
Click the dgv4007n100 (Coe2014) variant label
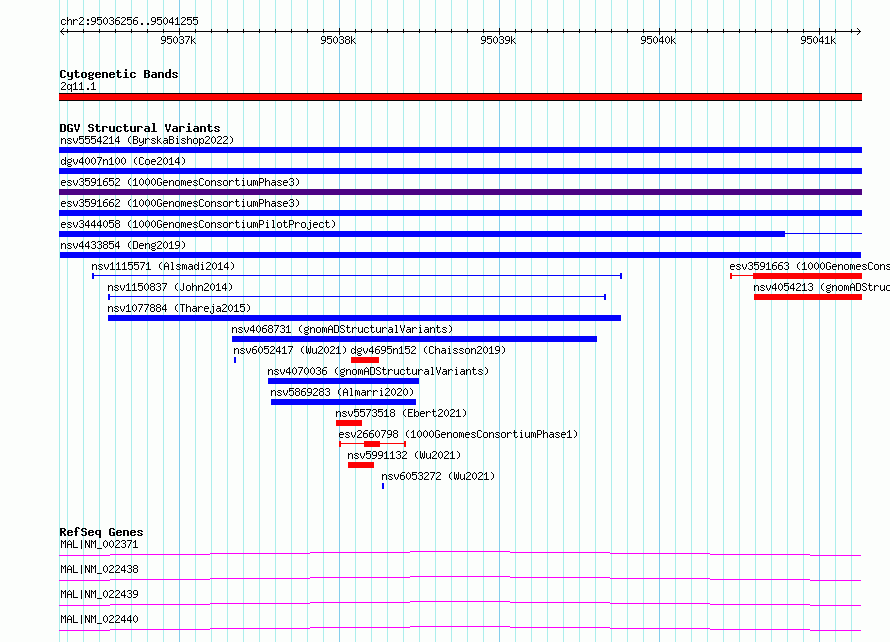point(123,161)
